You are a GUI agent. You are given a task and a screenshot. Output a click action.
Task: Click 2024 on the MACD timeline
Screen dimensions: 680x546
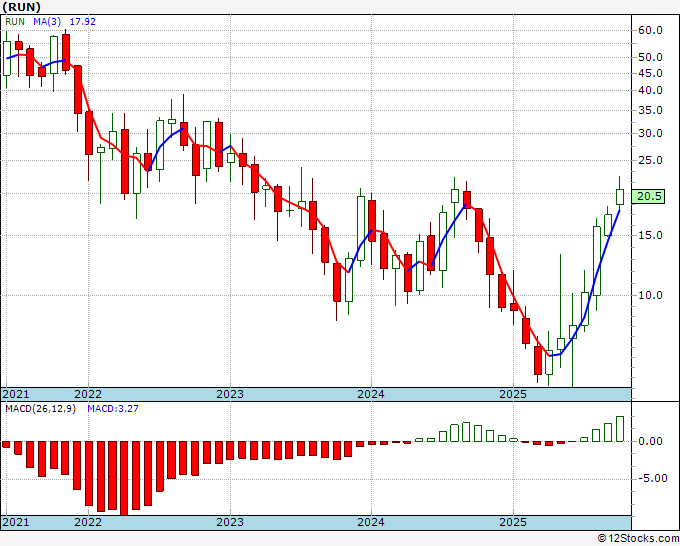click(371, 522)
